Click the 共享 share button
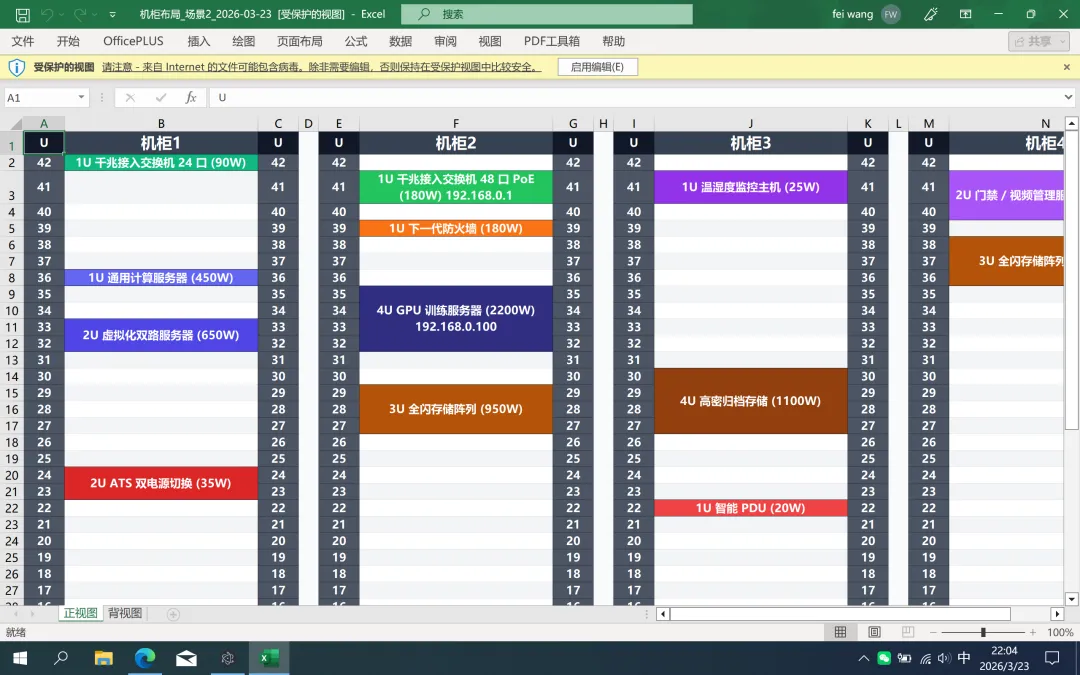The height and width of the screenshot is (675, 1080). (1039, 41)
